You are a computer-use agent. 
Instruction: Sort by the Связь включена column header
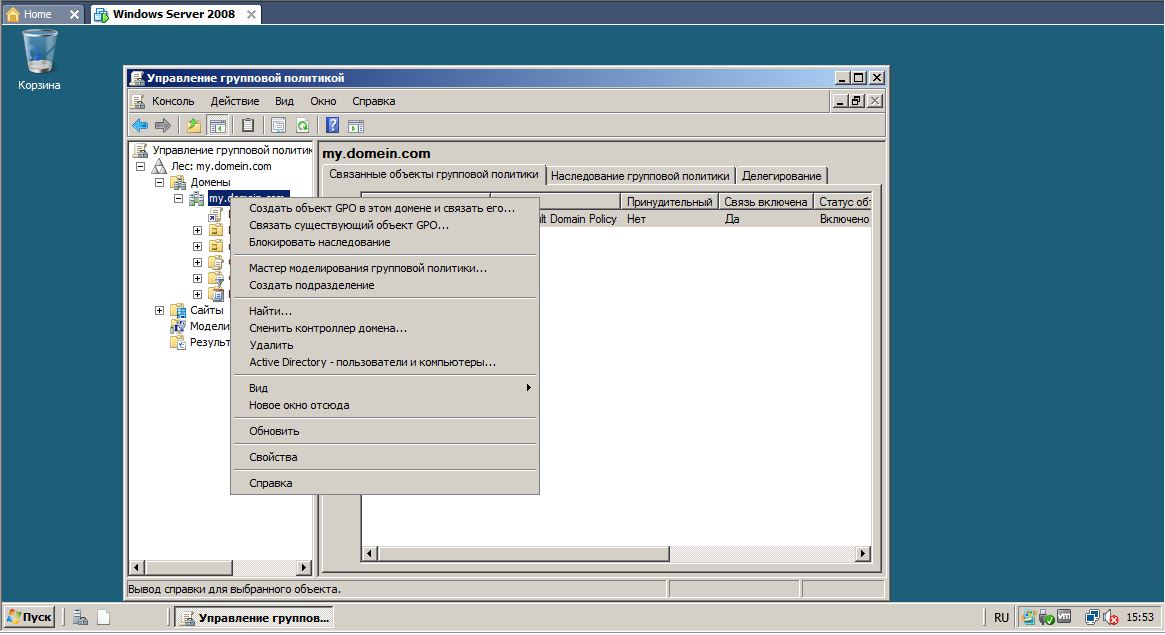pos(765,201)
